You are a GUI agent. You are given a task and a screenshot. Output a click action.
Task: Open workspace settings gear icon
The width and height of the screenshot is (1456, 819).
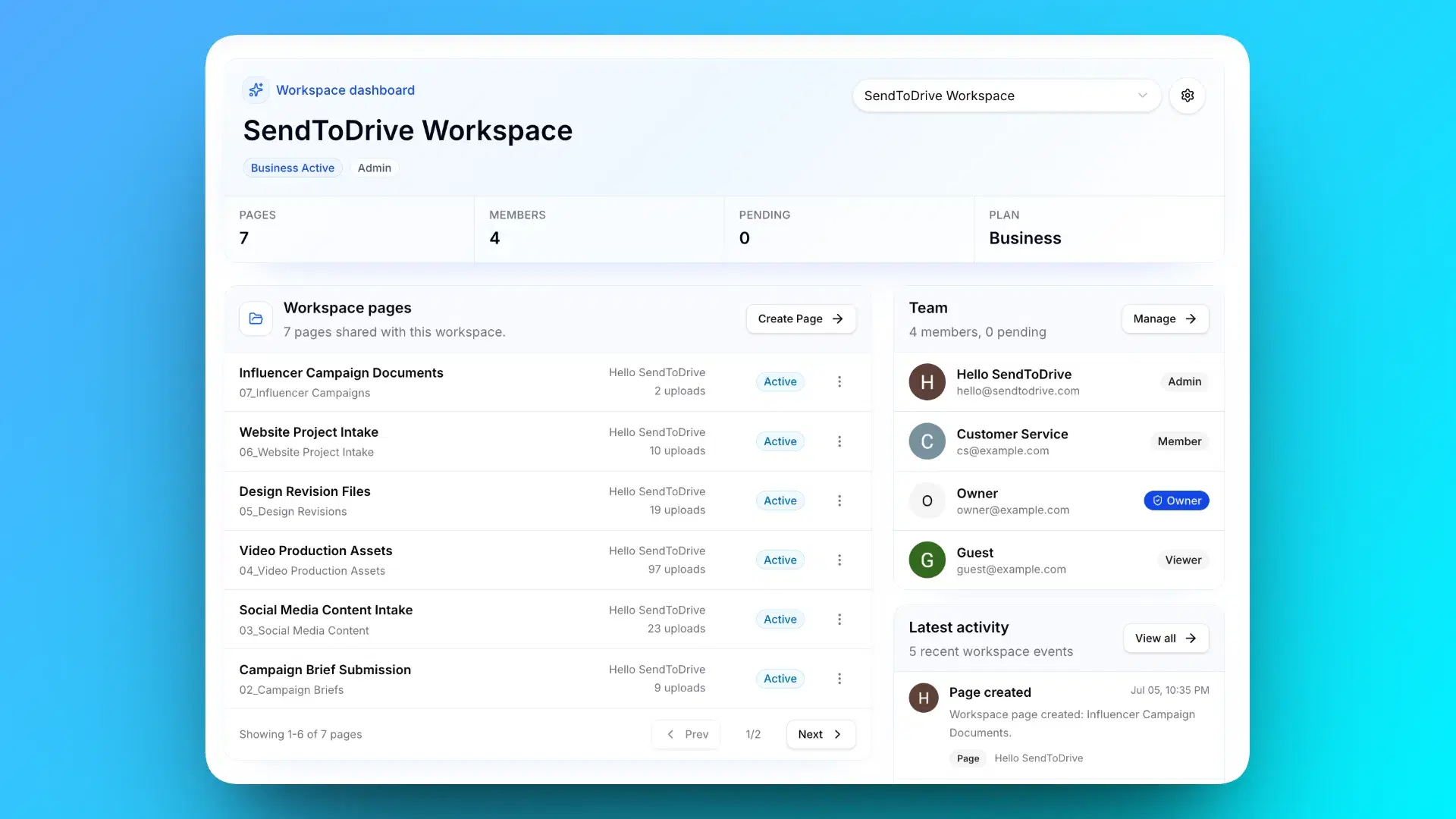[x=1188, y=96]
